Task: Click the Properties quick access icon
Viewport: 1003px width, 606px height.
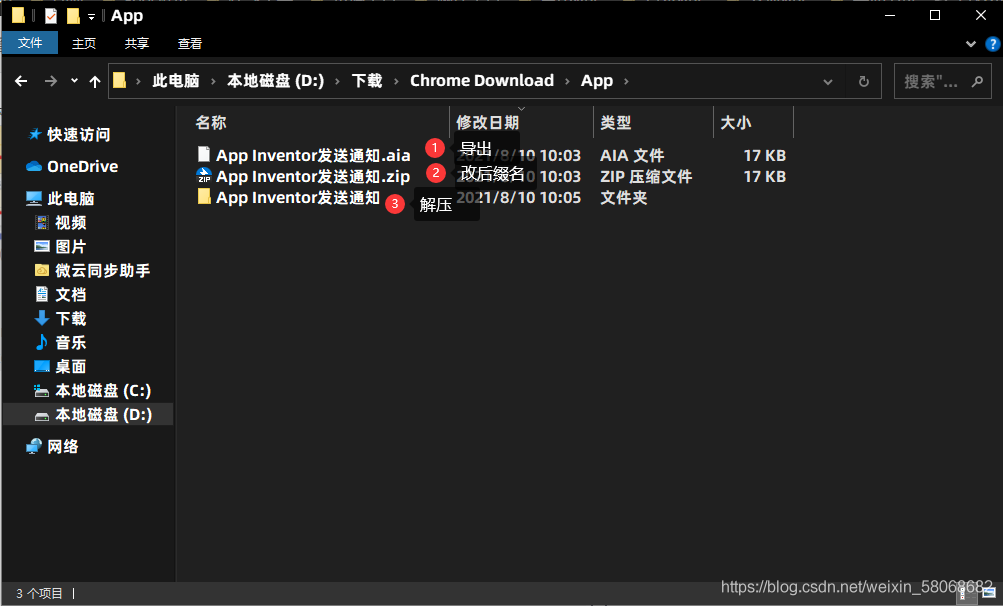Action: click(51, 15)
